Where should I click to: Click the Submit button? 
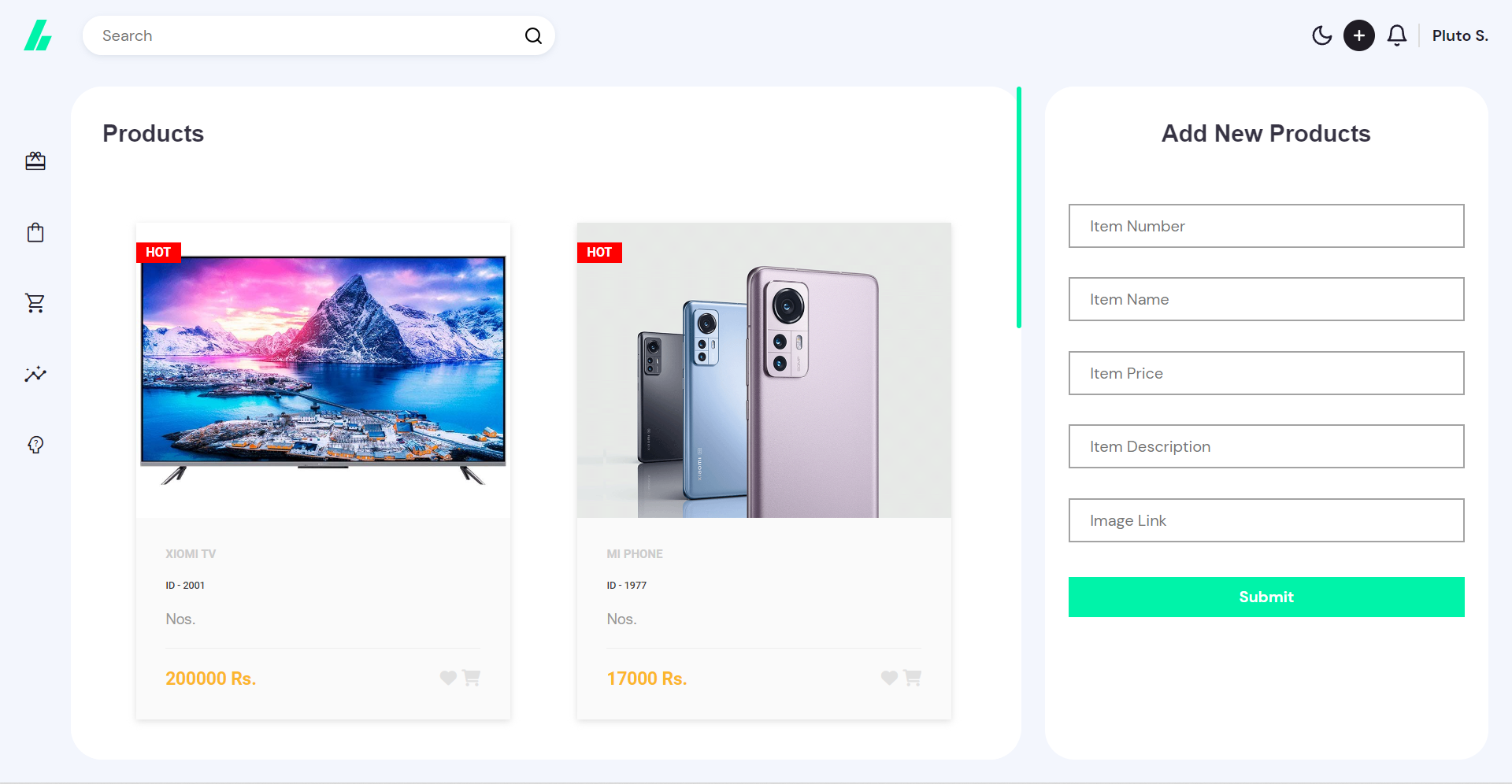[x=1266, y=597]
